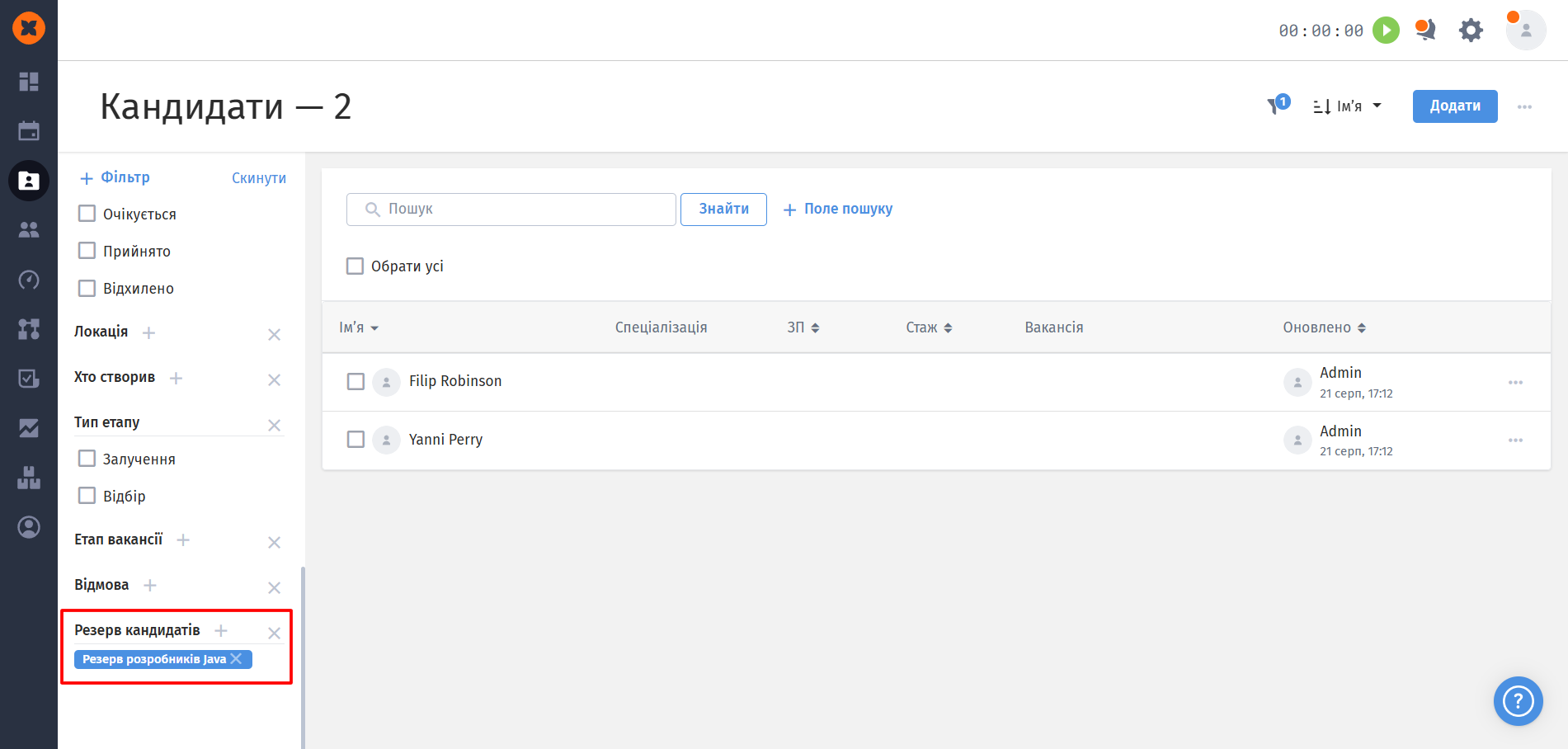Open the dashboard grid icon in sidebar
Screen dimensions: 1568x749
tap(29, 82)
